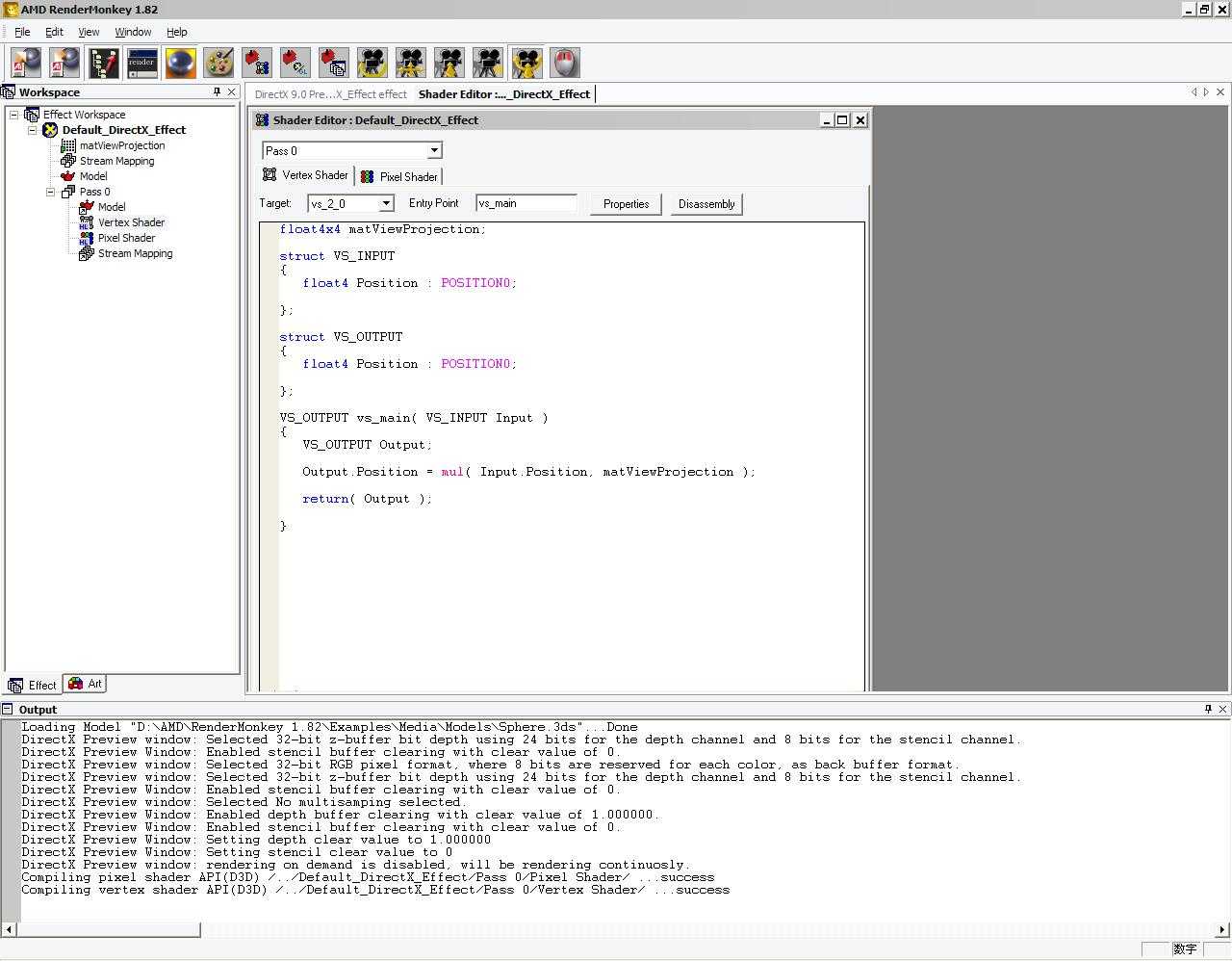Select the Pixel Shader editor tab
Viewport: 1232px width, 961px height.
(398, 176)
